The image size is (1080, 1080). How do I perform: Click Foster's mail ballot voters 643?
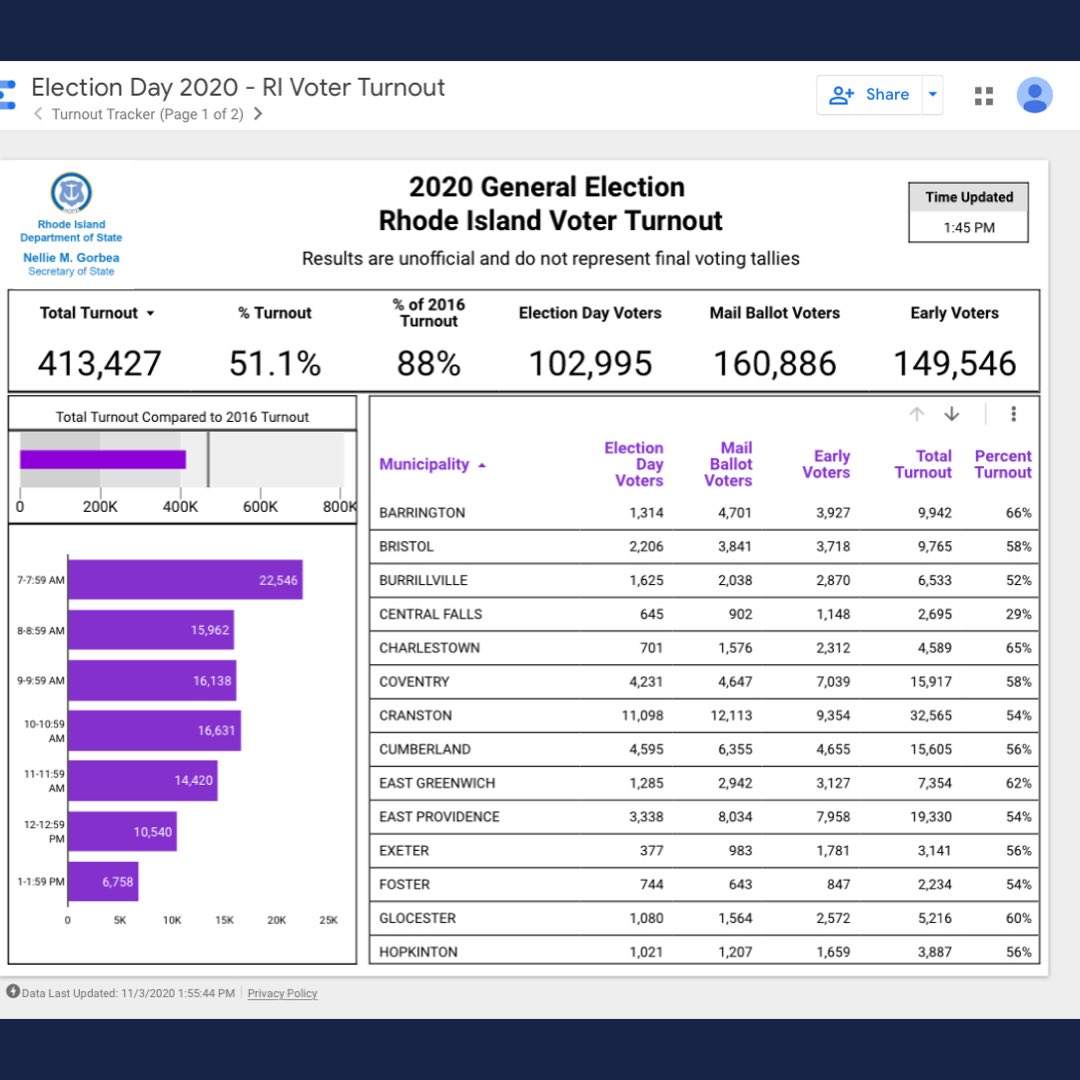click(x=740, y=884)
